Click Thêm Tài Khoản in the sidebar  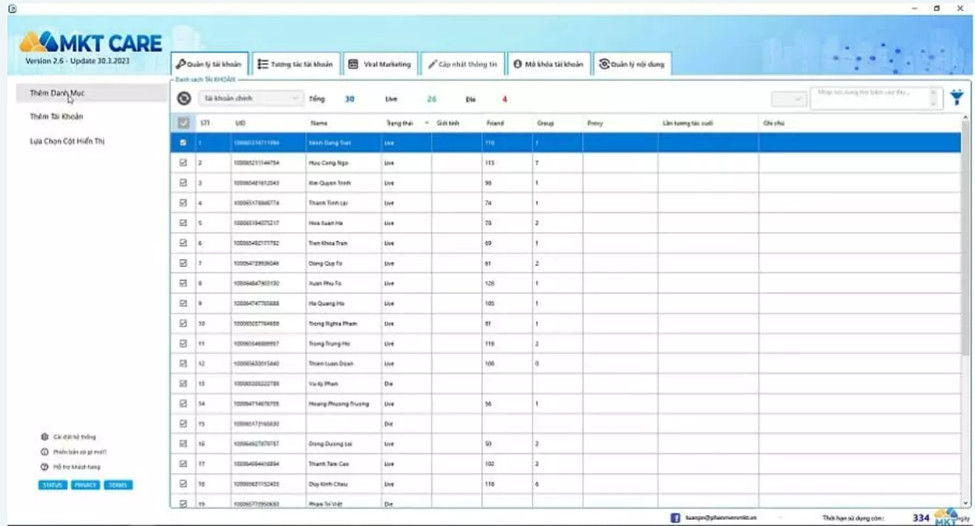[56, 117]
